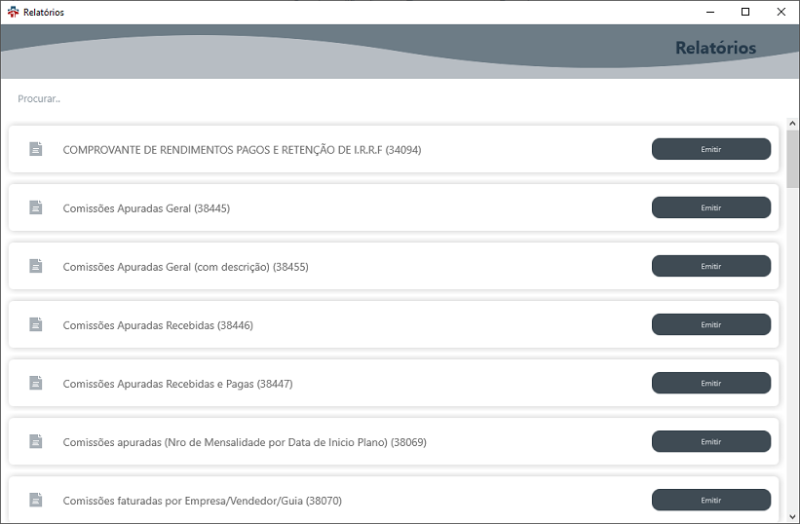This screenshot has width=800, height=524.
Task: Emit Comissões faturadas por Empresa/Vendedor/Guia (38070)
Action: pyautogui.click(x=711, y=500)
